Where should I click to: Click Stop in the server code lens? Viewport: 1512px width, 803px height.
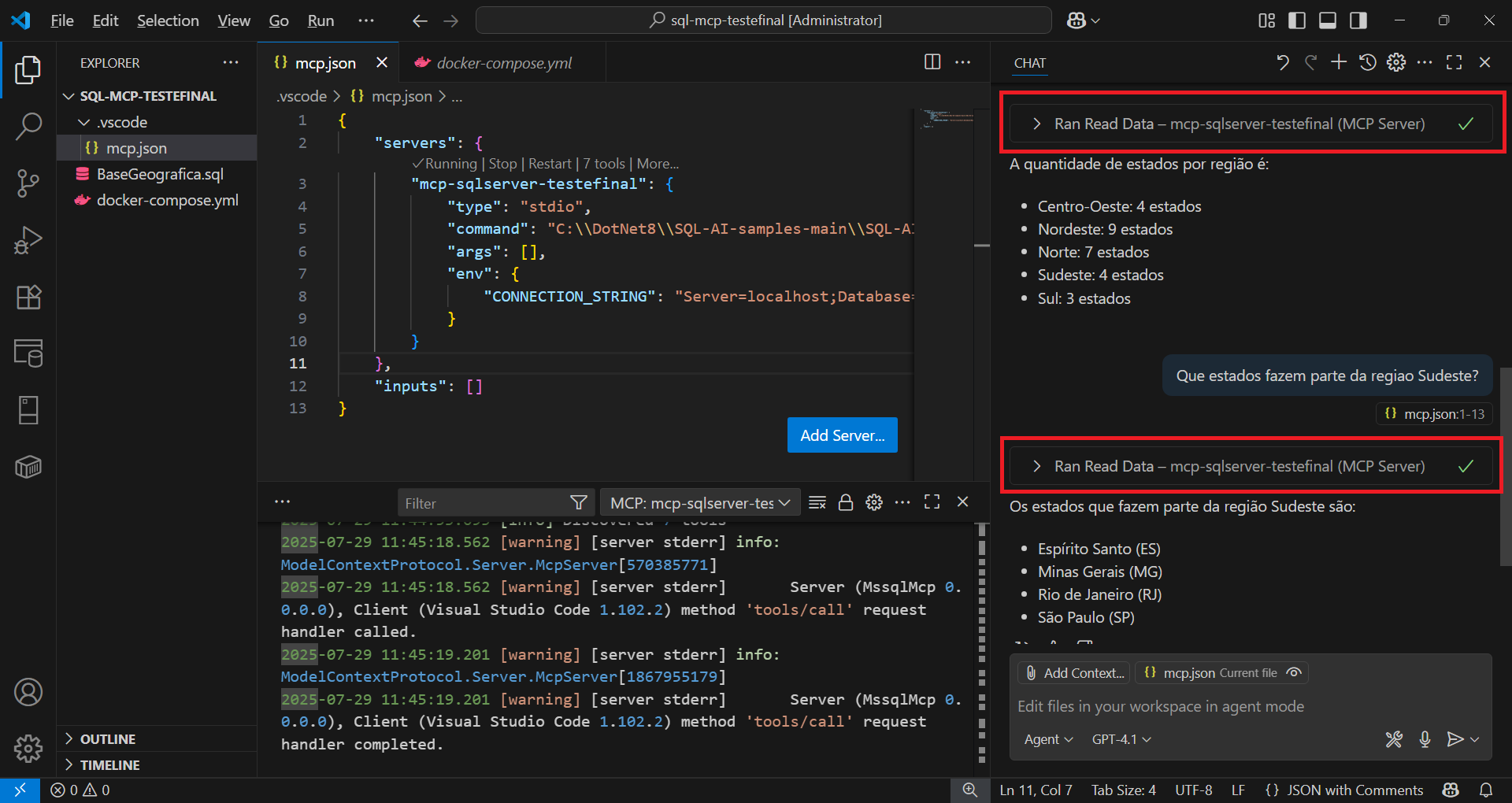pyautogui.click(x=502, y=164)
